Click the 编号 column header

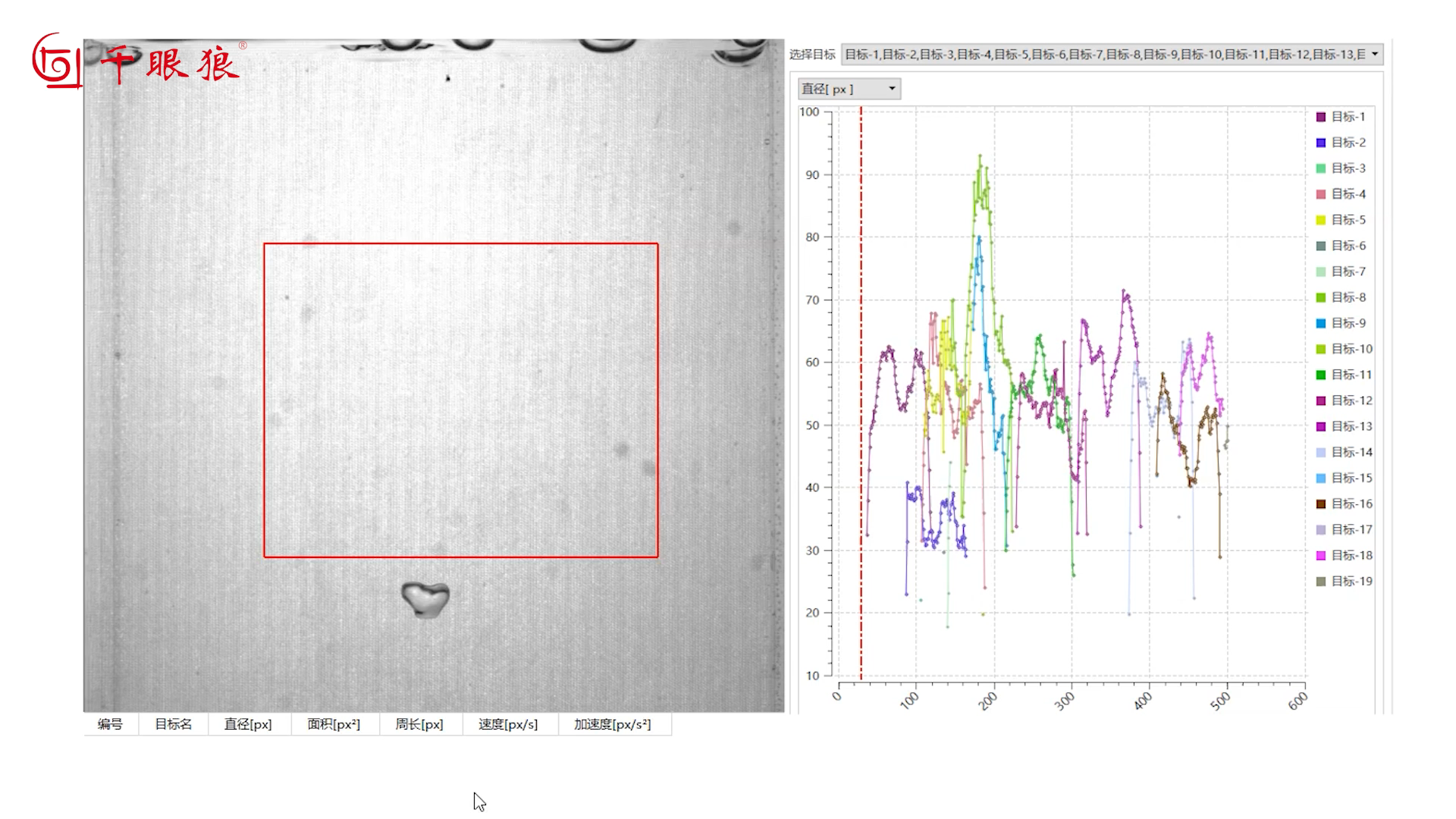click(x=110, y=724)
